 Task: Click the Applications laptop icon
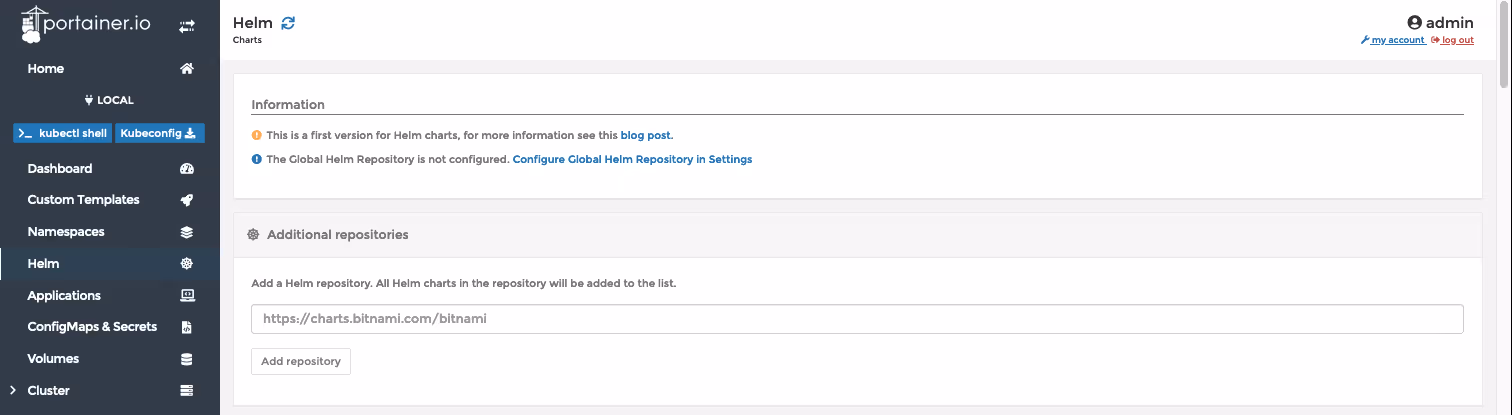click(186, 296)
